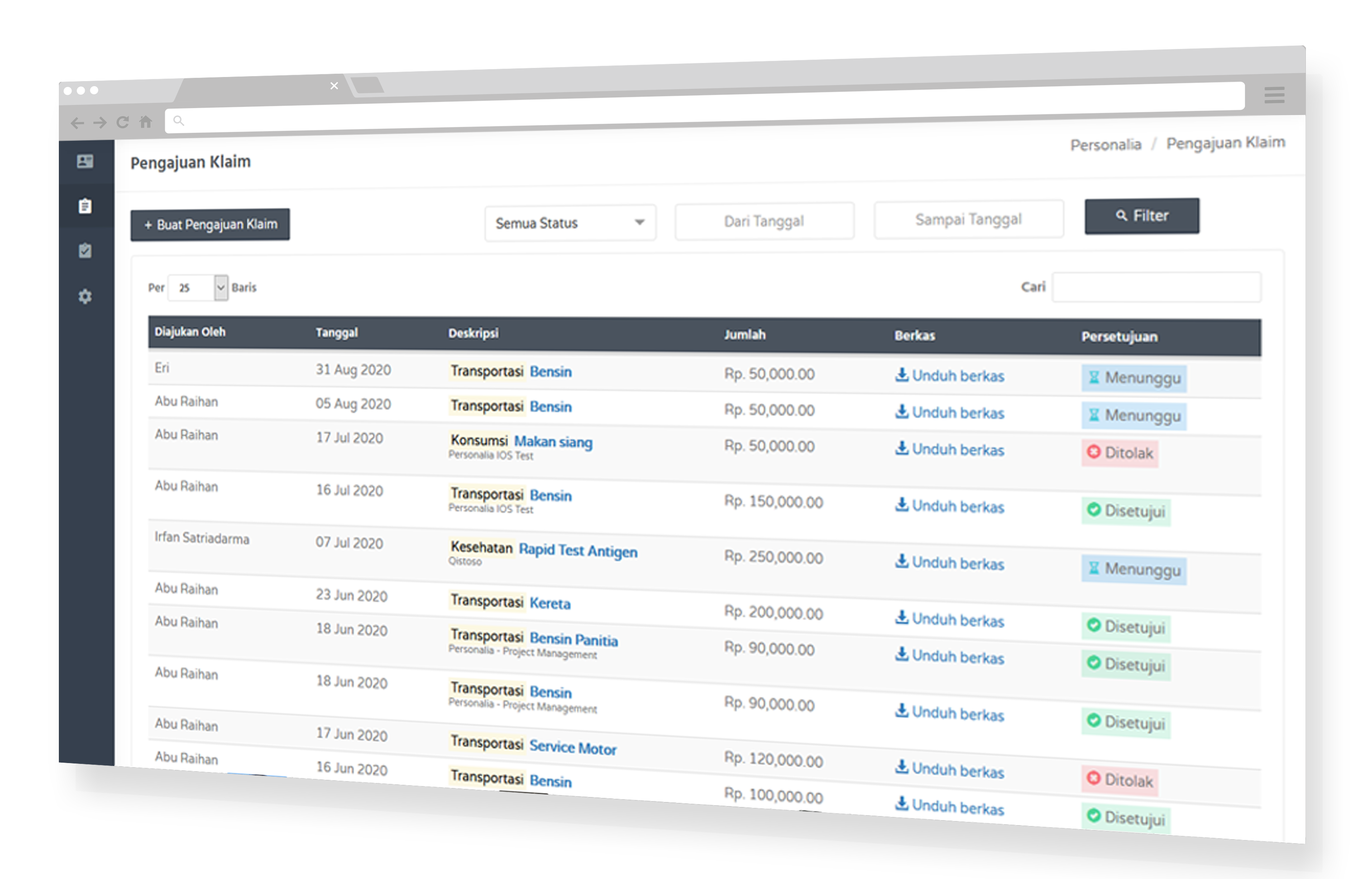Expand the Semua Status dropdown
This screenshot has height=879, width=1372.
click(569, 223)
